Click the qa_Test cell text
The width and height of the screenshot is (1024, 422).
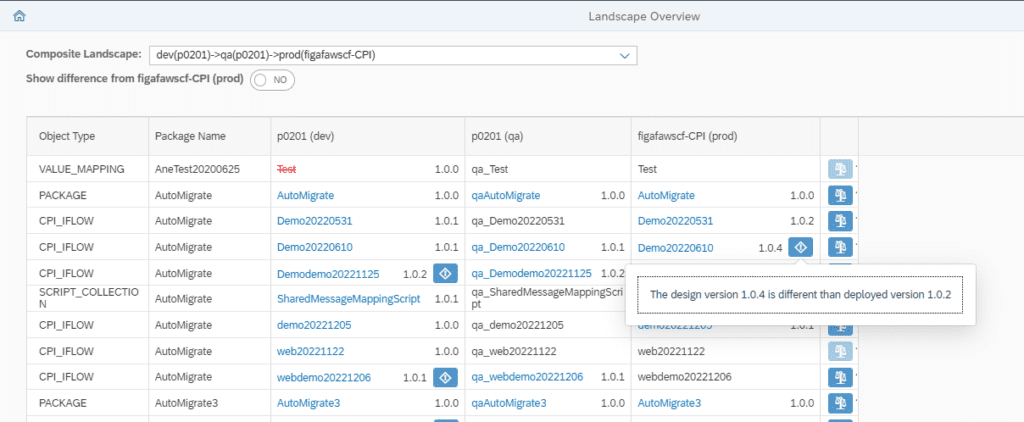point(490,169)
